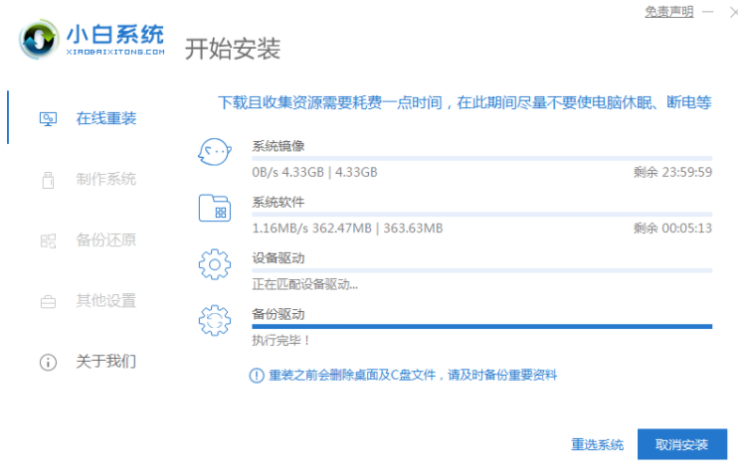Click the 备份驱动 gear icon
Viewport: 738px width, 461px height.
tap(215, 321)
